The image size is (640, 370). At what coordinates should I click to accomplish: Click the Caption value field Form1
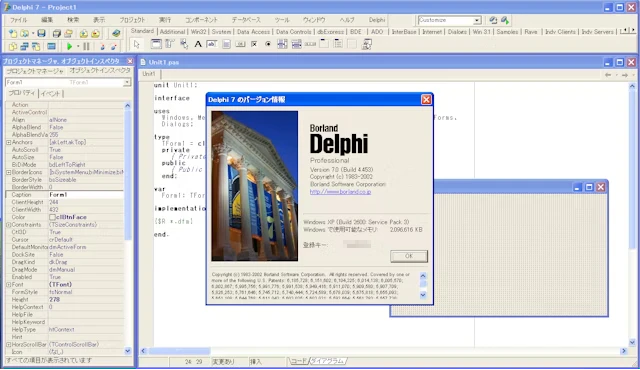tap(86, 195)
